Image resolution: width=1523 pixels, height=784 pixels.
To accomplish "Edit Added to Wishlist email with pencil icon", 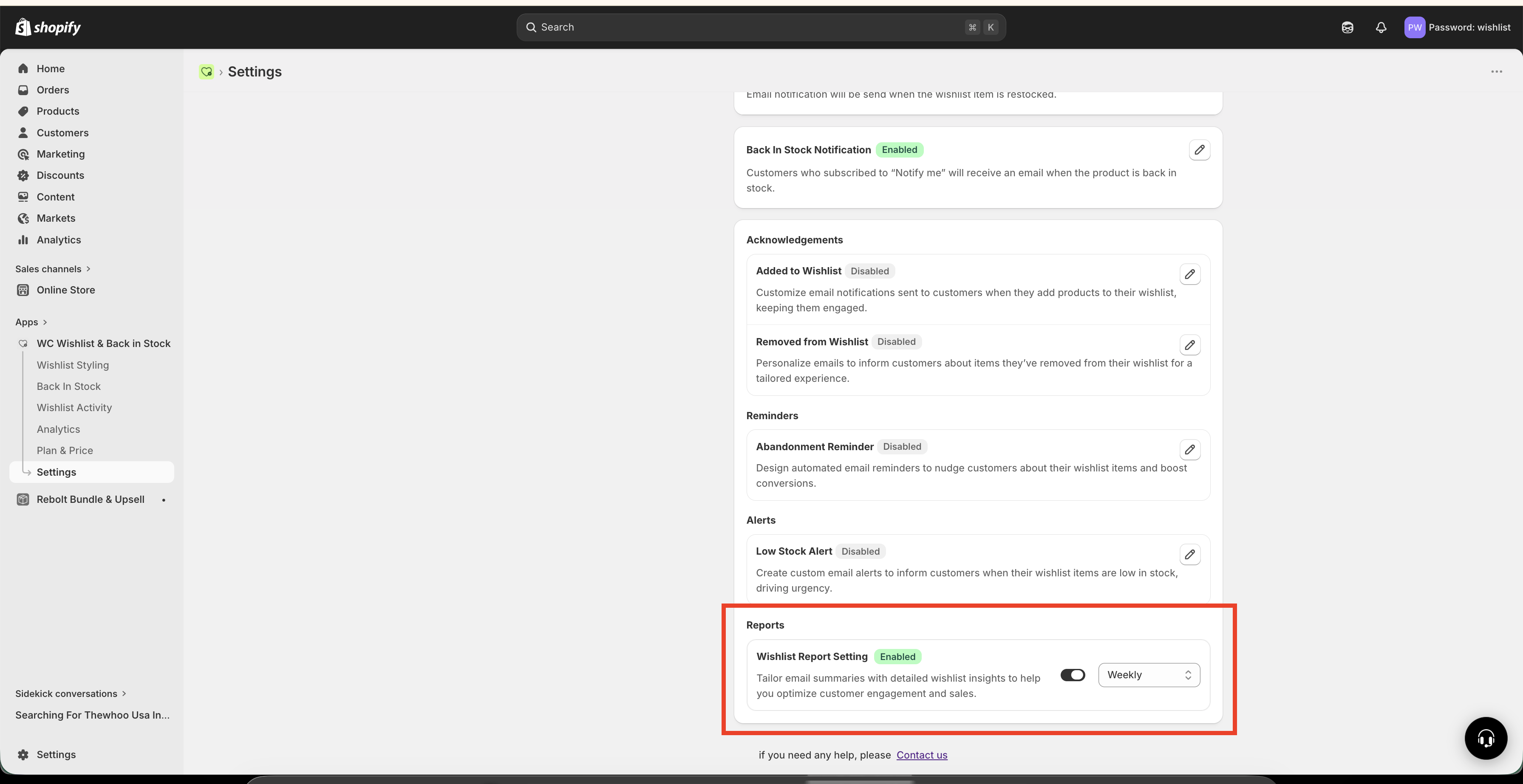I will click(x=1189, y=274).
